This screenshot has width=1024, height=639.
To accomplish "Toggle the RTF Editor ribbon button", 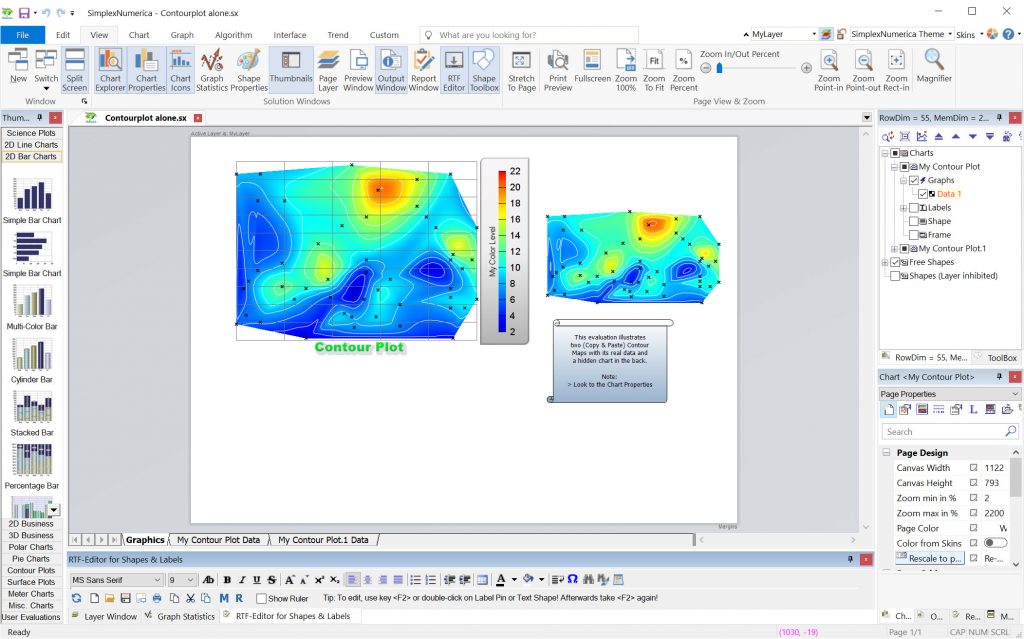I will click(x=454, y=70).
